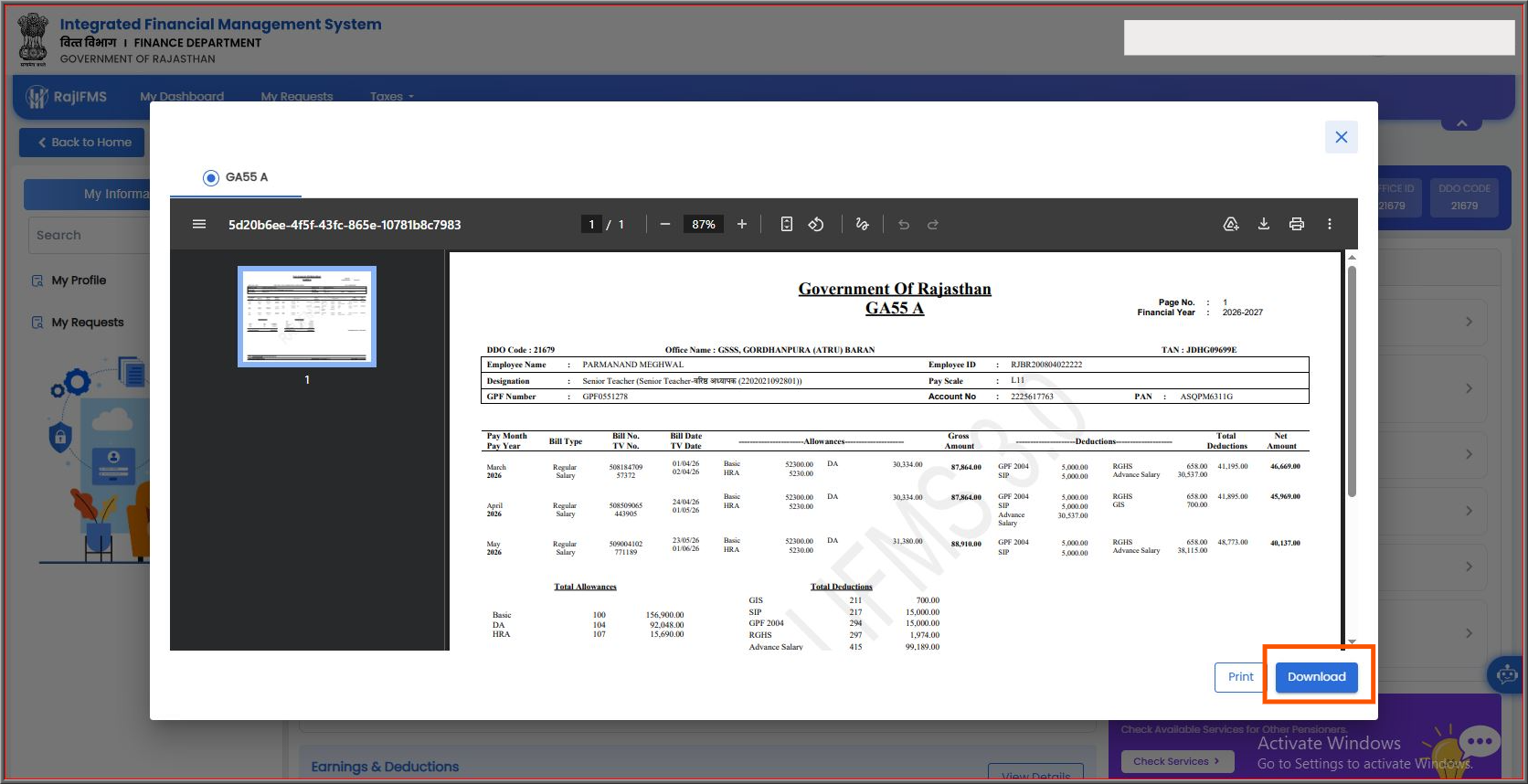Open My Requests in top navigation
Viewport: 1528px width, 784px height.
point(297,96)
